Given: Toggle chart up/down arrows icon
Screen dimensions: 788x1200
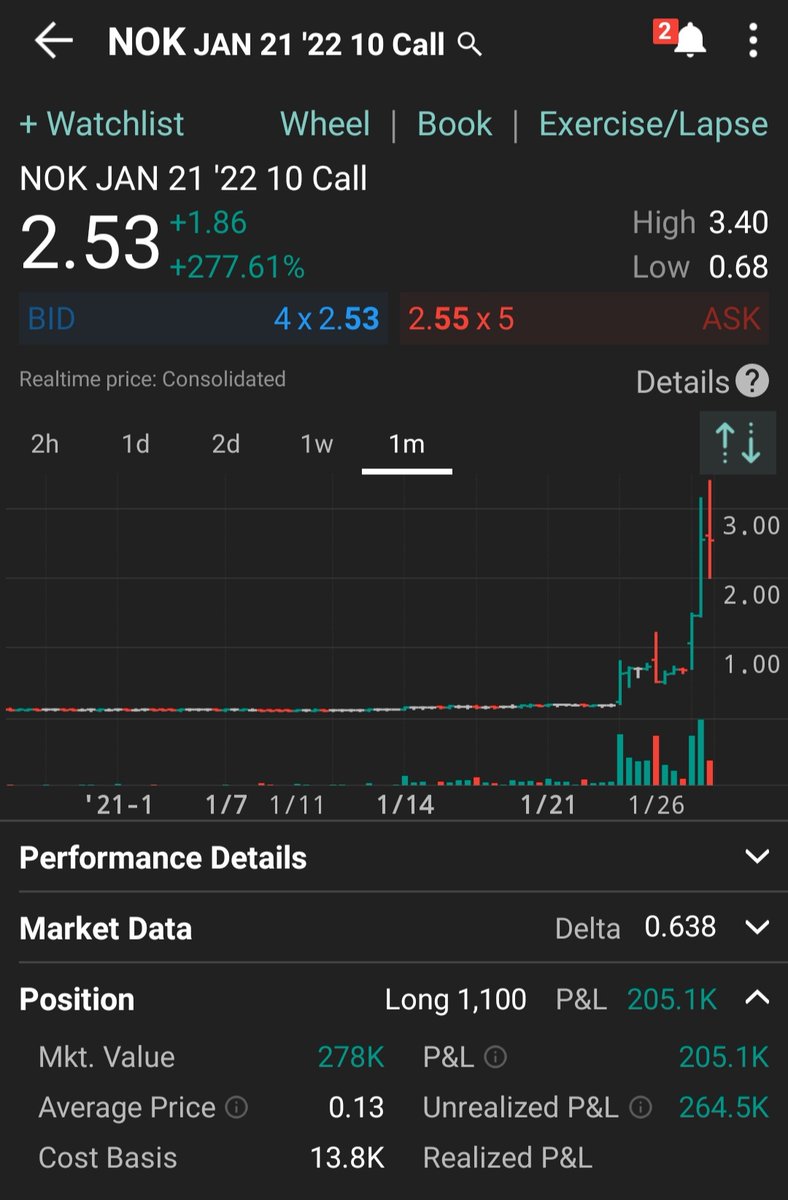Looking at the screenshot, I should click(737, 442).
